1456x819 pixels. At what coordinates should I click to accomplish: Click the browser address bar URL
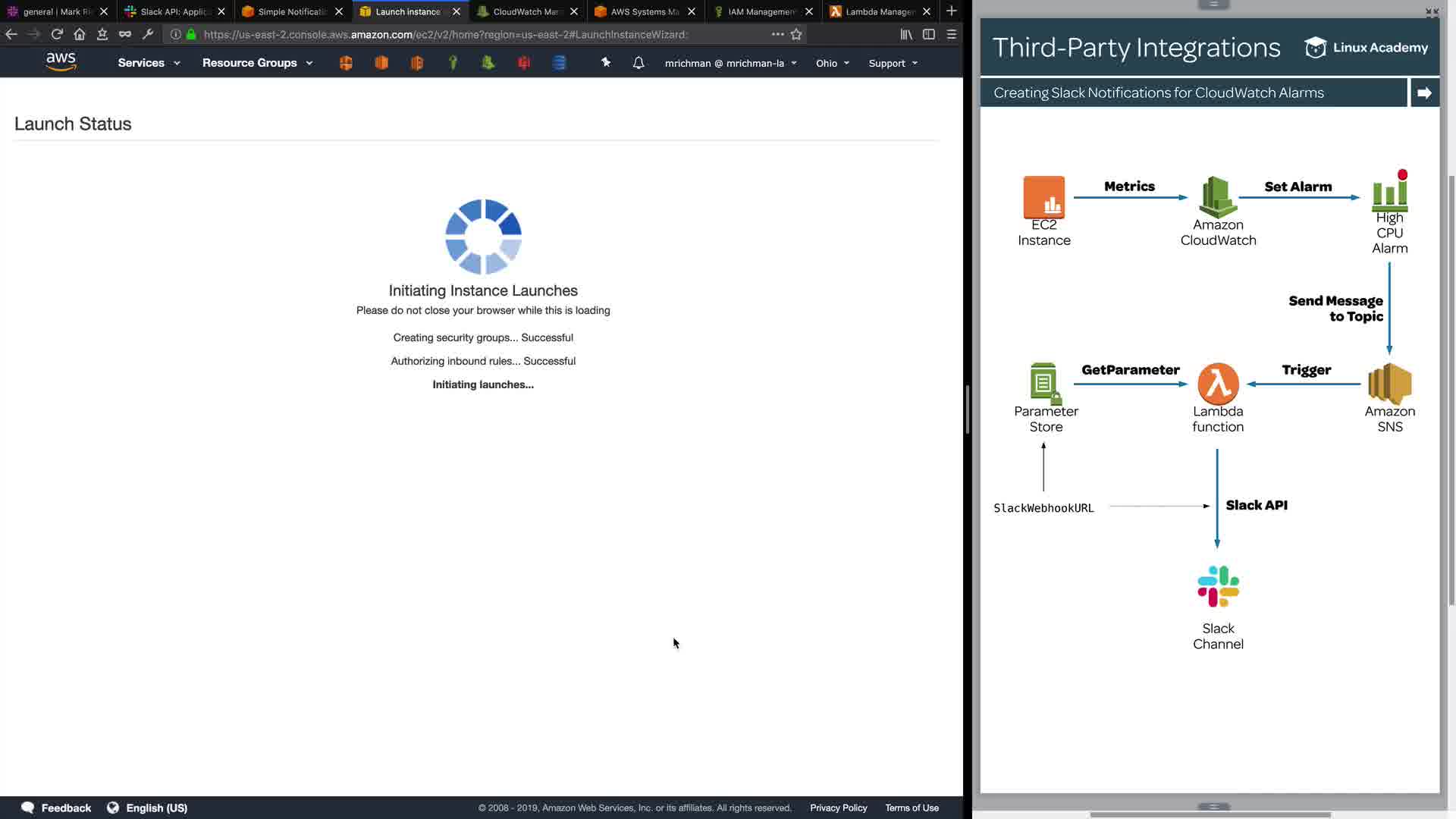[446, 34]
